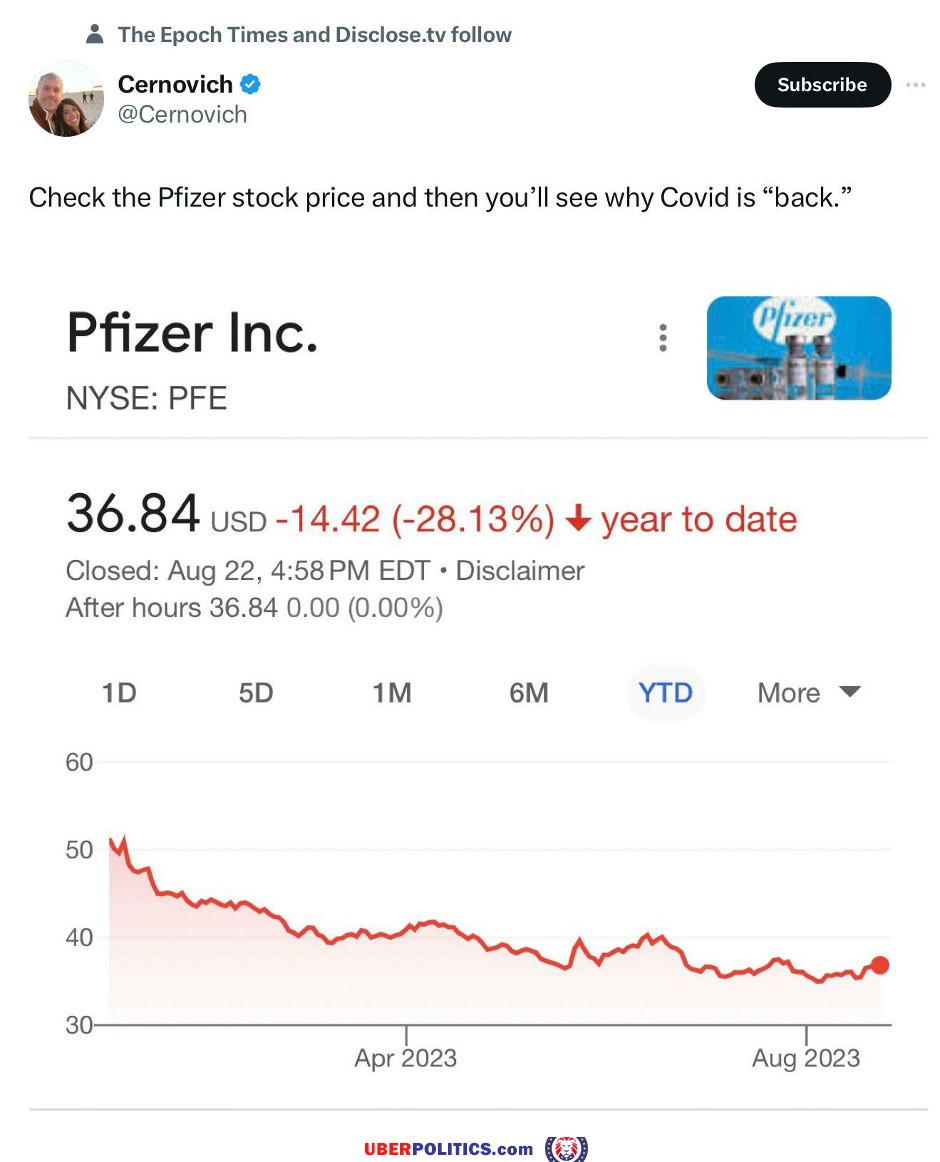Select the YTD range tab
Screen dimensions: 940x1162
click(665, 693)
